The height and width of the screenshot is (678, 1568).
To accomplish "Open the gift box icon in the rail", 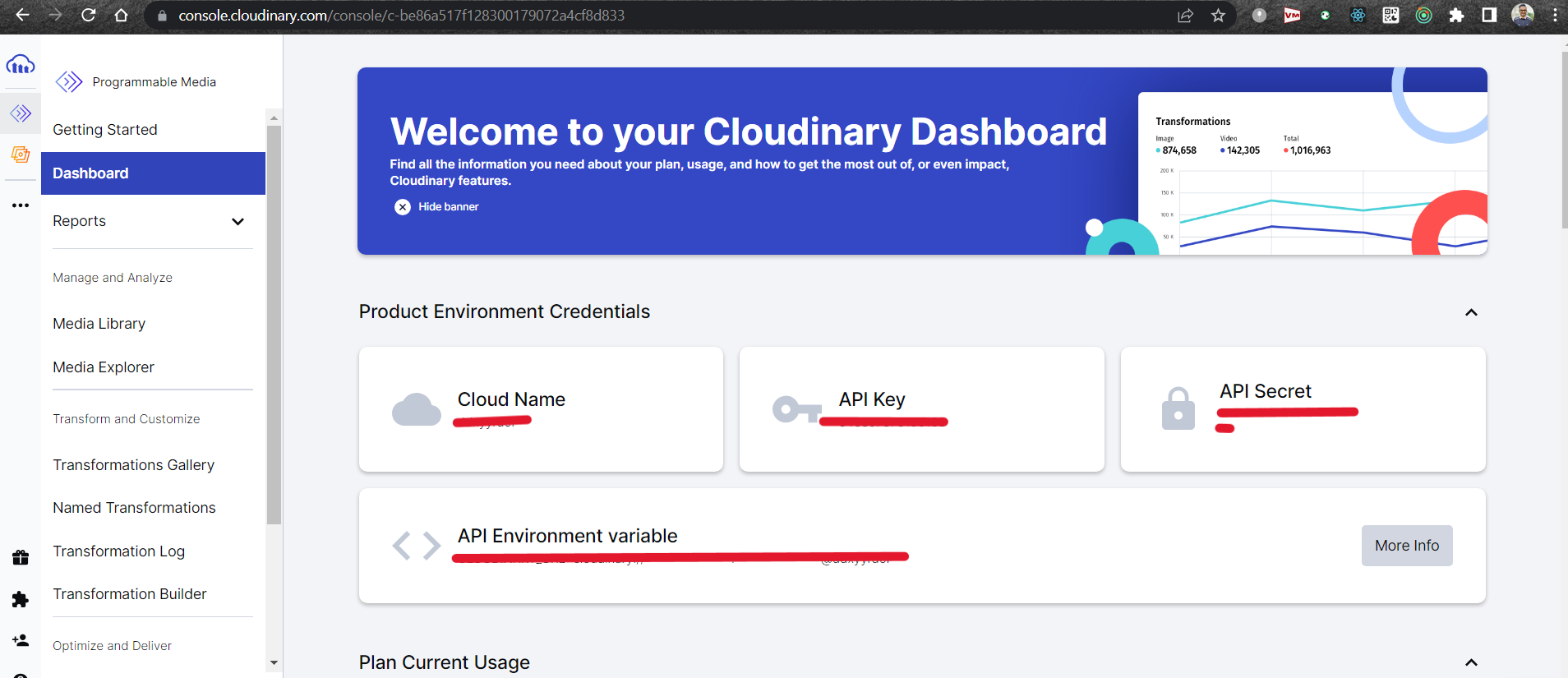I will (21, 557).
